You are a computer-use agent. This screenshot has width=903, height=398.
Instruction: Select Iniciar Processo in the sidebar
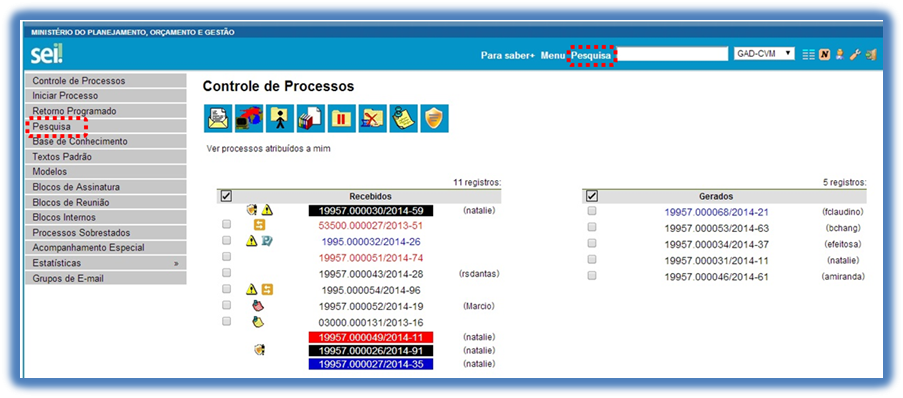[x=106, y=96]
